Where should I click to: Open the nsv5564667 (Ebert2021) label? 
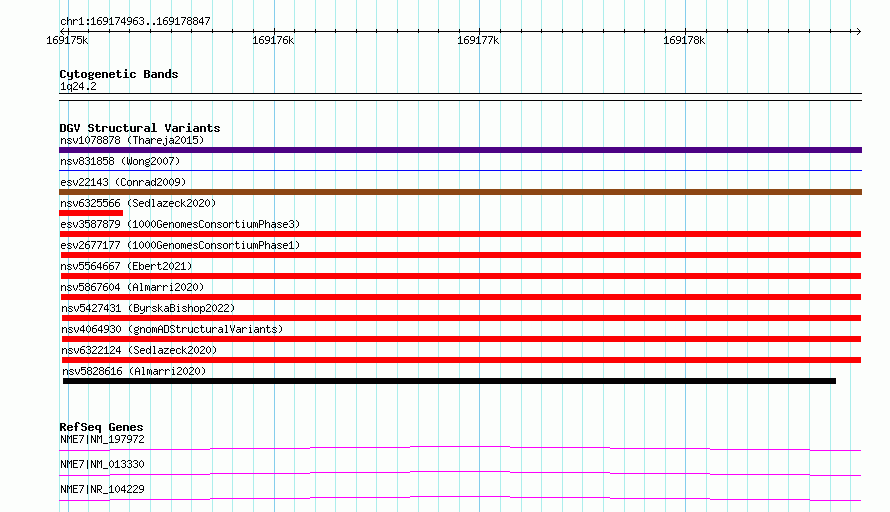click(126, 266)
